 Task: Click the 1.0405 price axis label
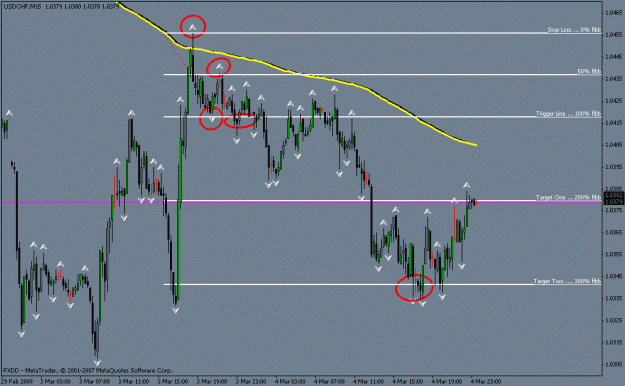pyautogui.click(x=613, y=144)
